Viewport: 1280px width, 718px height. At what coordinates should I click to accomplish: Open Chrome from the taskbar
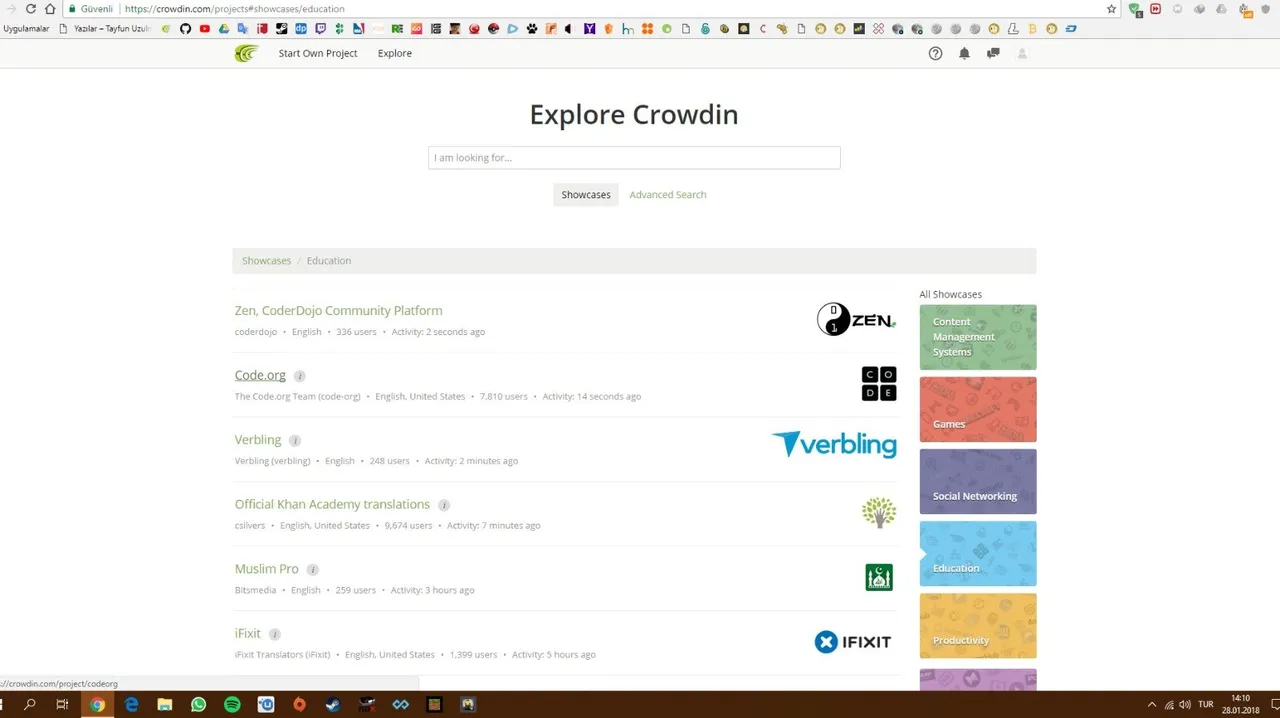point(97,705)
